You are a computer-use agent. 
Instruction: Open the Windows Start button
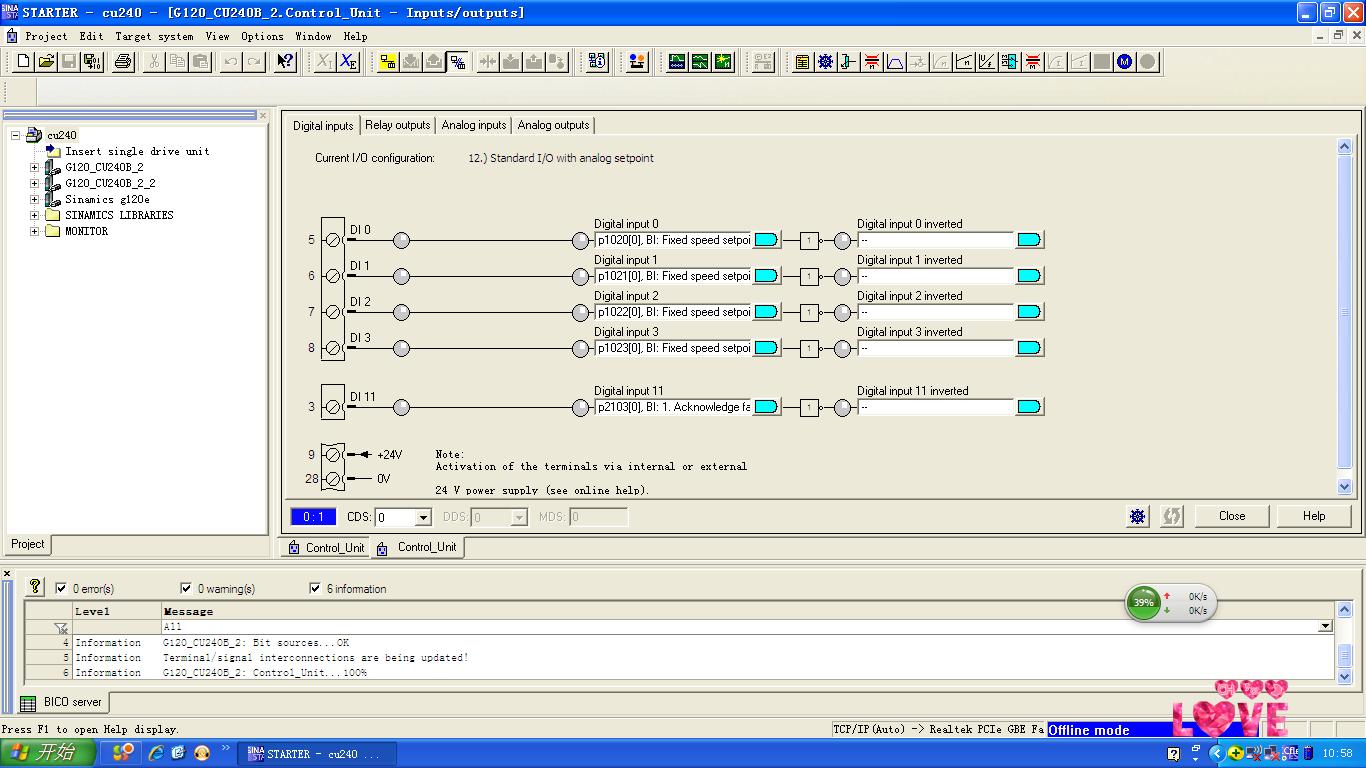(48, 753)
